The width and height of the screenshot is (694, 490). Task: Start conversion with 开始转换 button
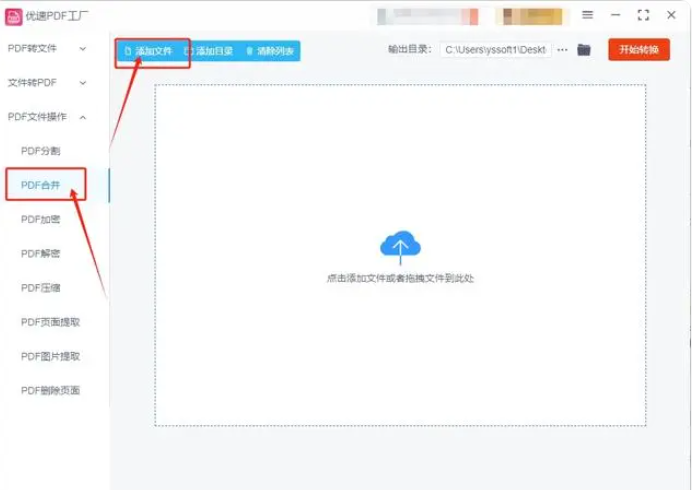(639, 49)
